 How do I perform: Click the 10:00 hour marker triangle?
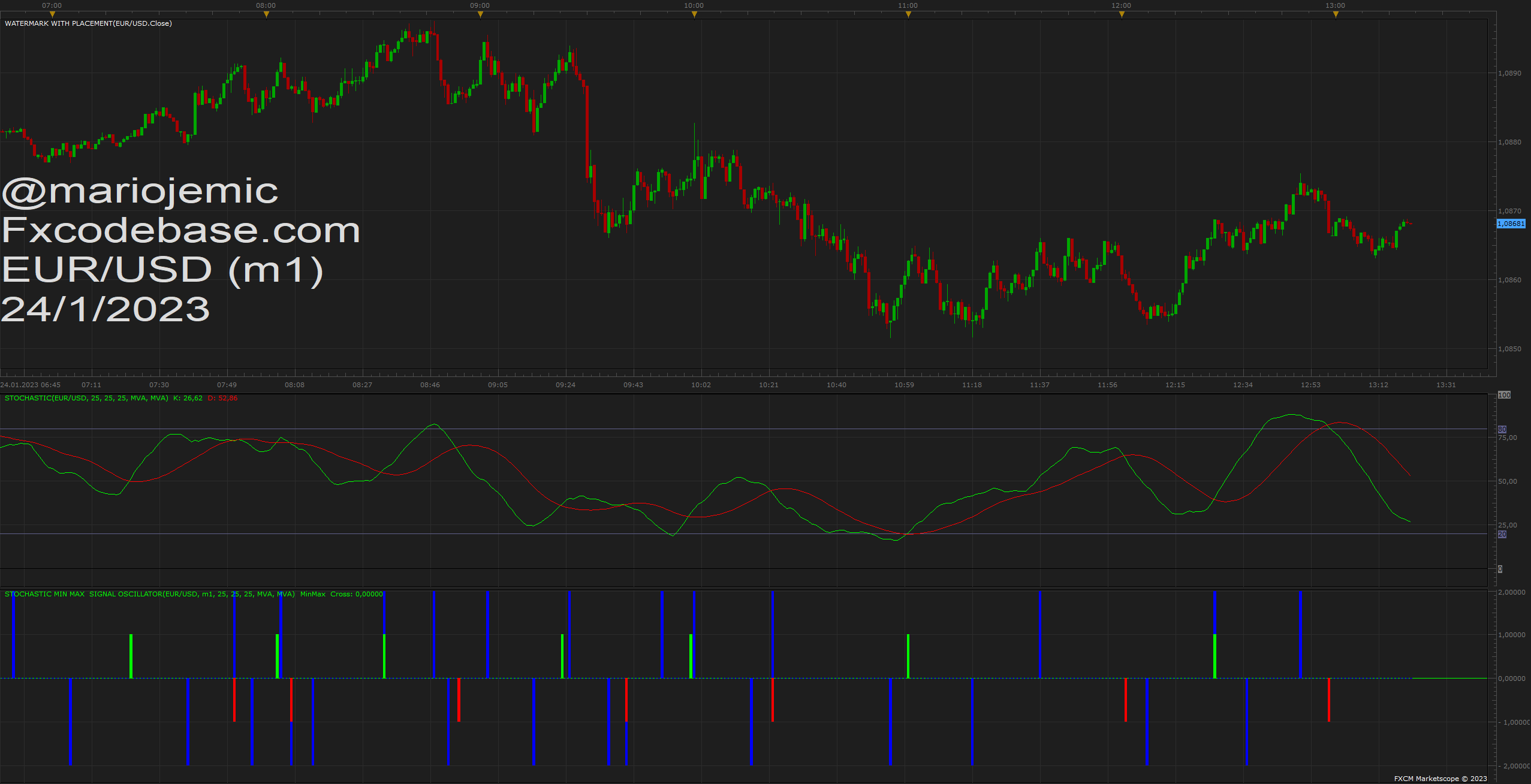tap(694, 14)
